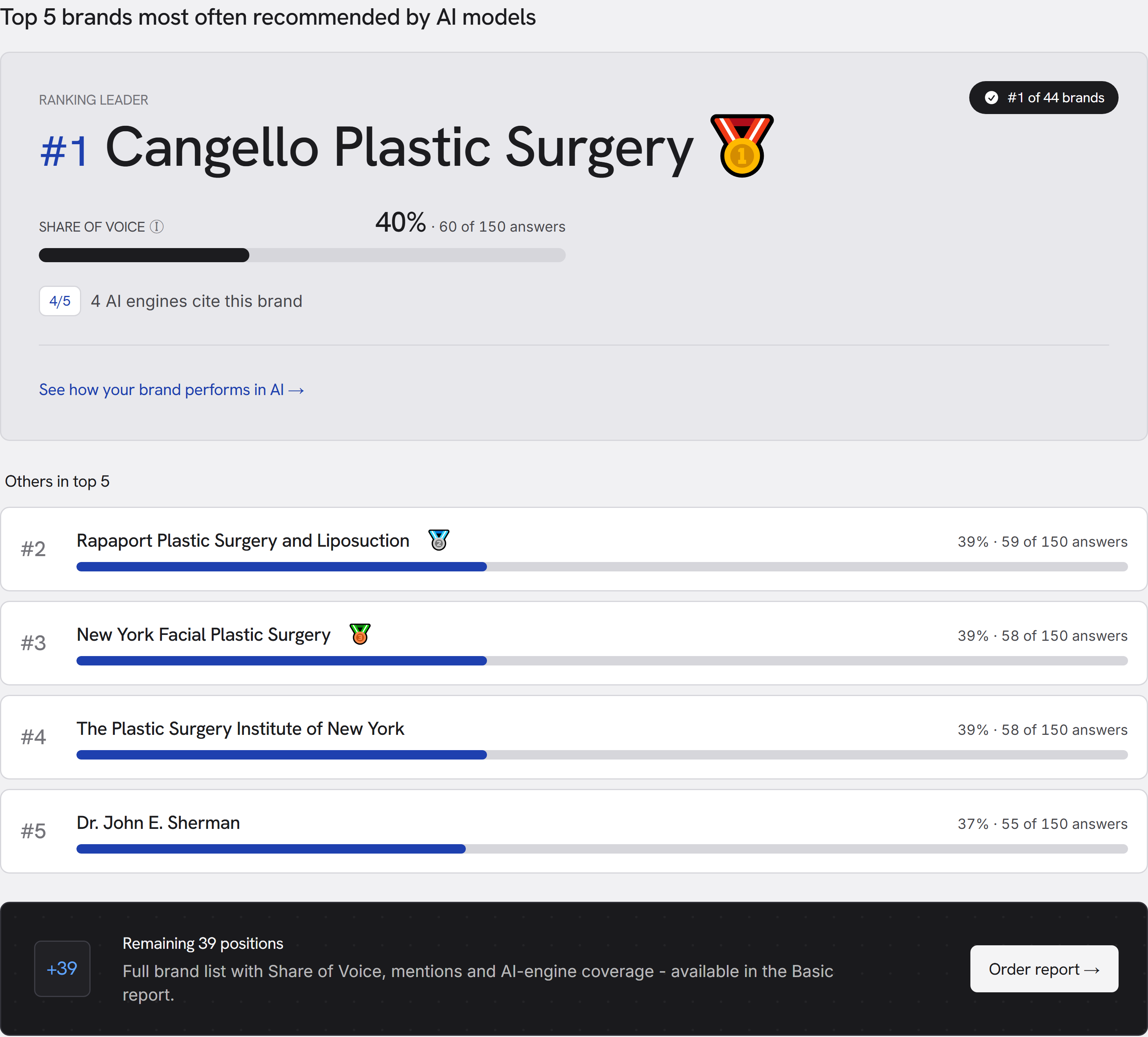Click the #1 of 44 brands pill
The image size is (1148, 1037).
(1044, 98)
